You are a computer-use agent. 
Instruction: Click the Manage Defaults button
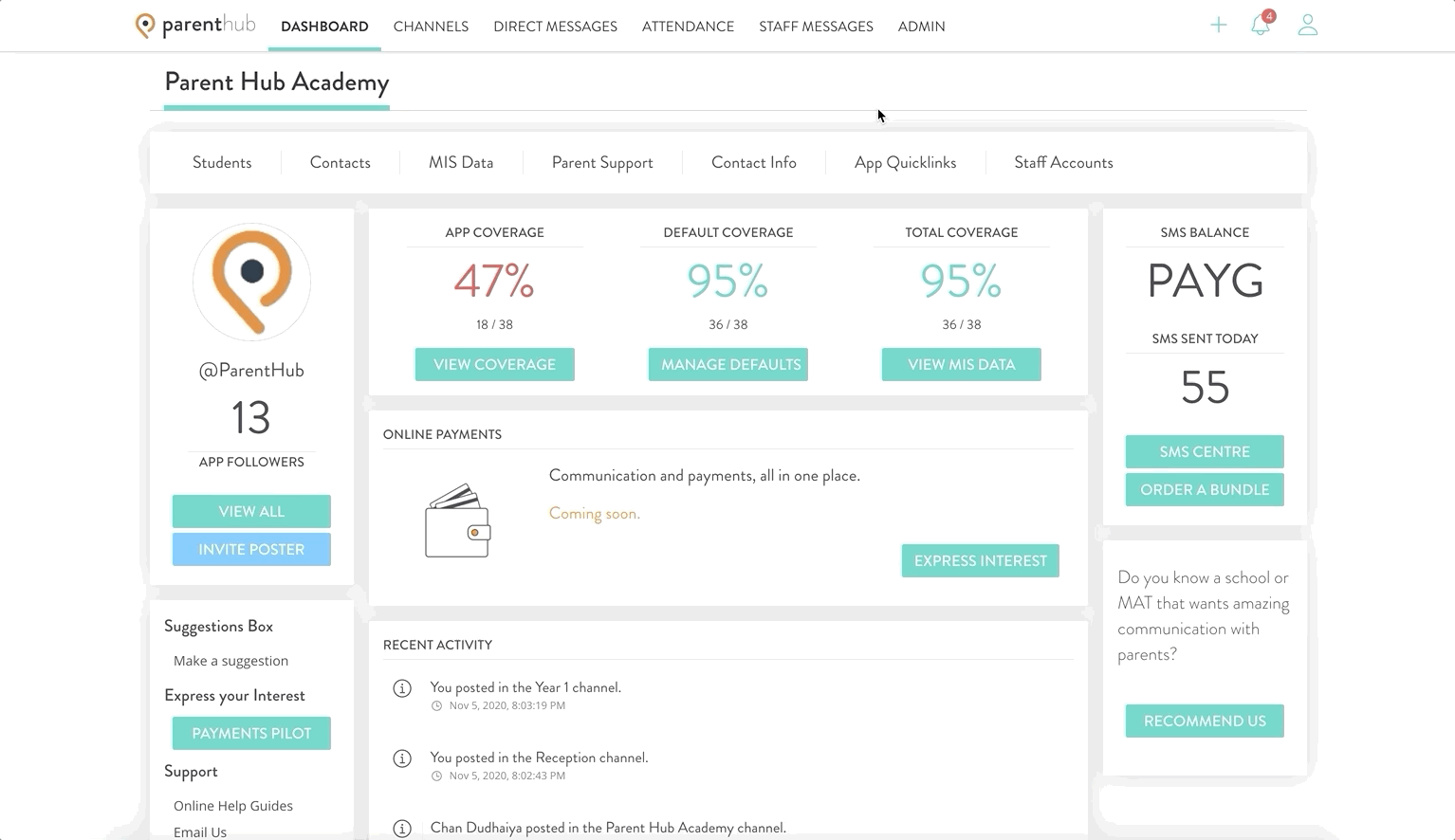click(728, 365)
